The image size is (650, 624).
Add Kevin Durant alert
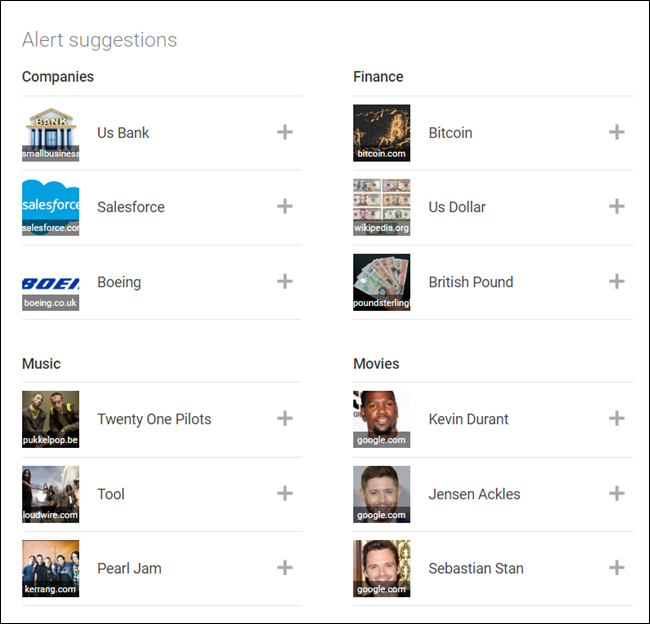coord(617,419)
